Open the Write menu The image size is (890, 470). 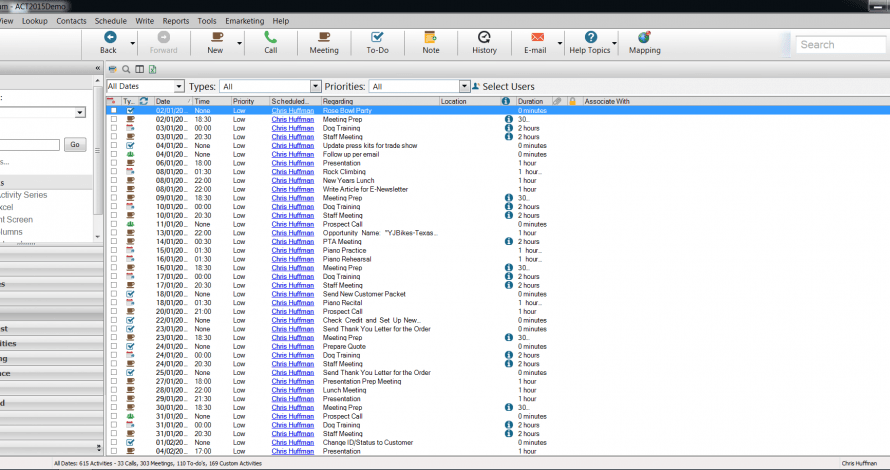click(145, 21)
